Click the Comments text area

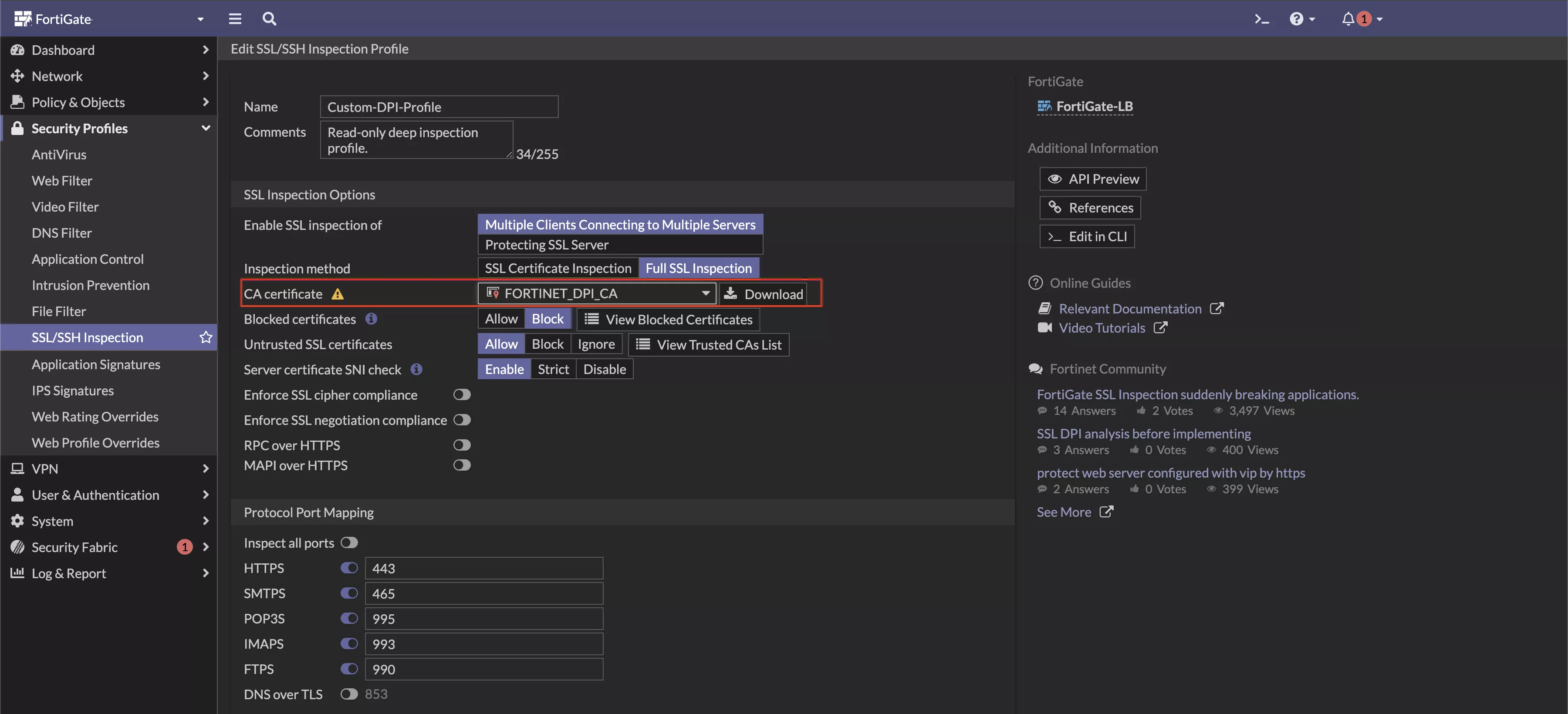(x=417, y=140)
